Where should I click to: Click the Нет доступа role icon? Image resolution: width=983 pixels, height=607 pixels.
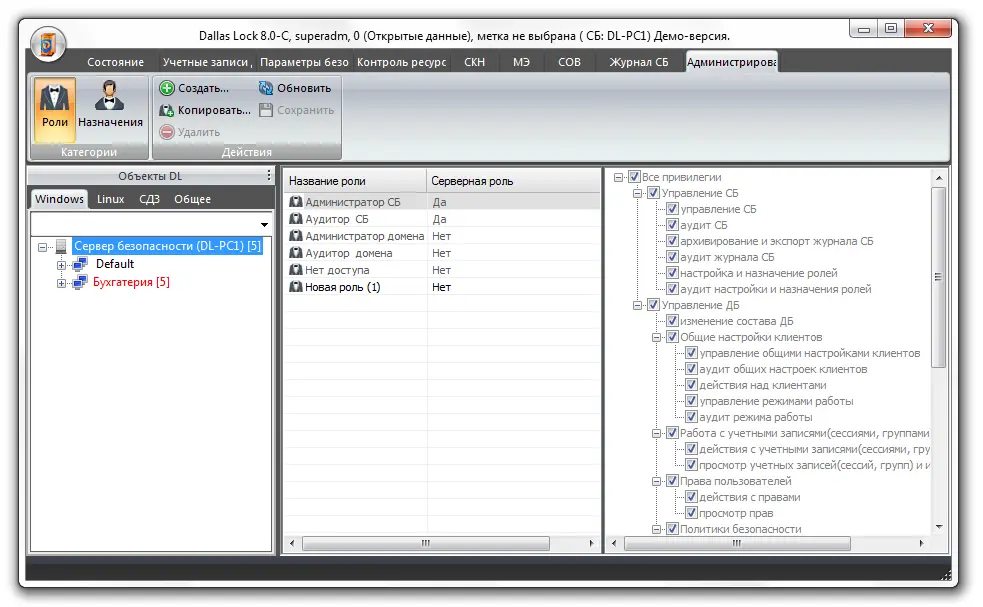pyautogui.click(x=296, y=270)
